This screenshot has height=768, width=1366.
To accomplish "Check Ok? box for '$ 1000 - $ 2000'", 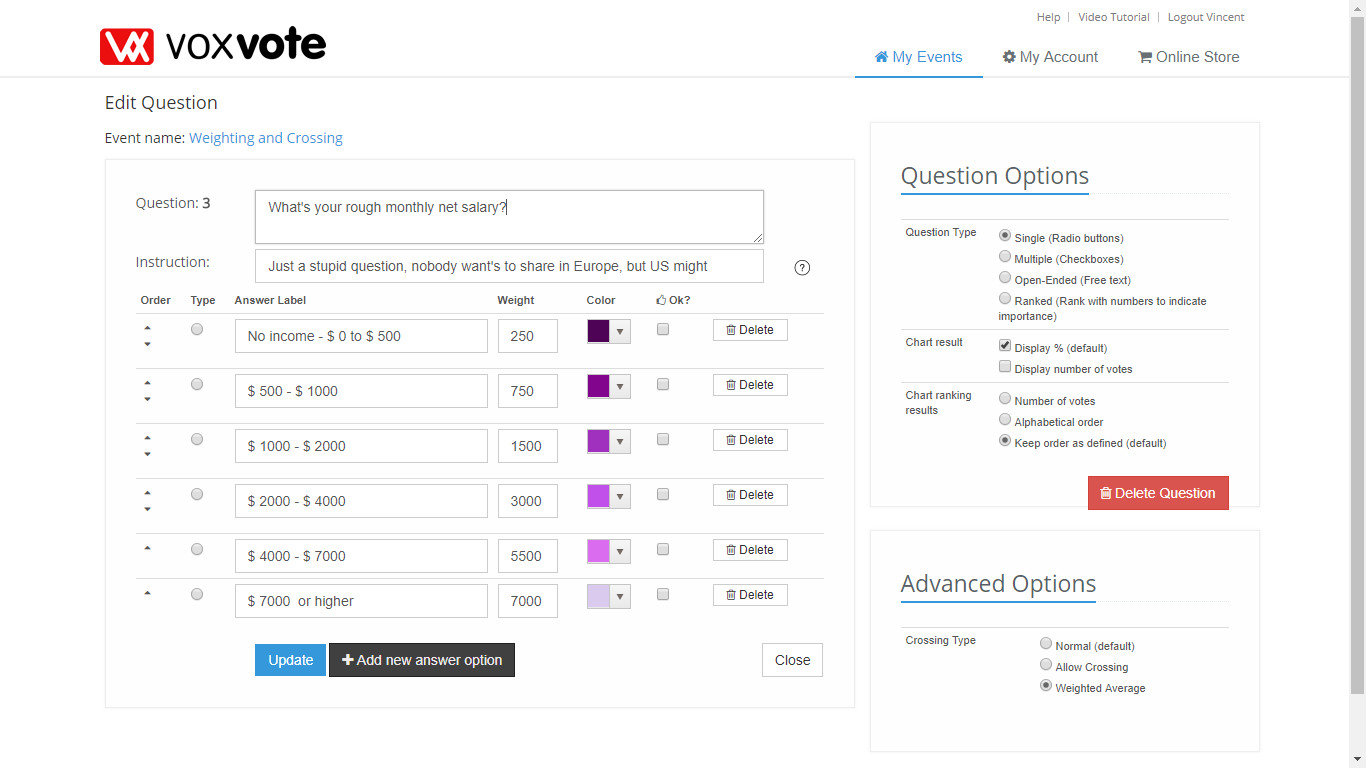I will click(x=663, y=439).
